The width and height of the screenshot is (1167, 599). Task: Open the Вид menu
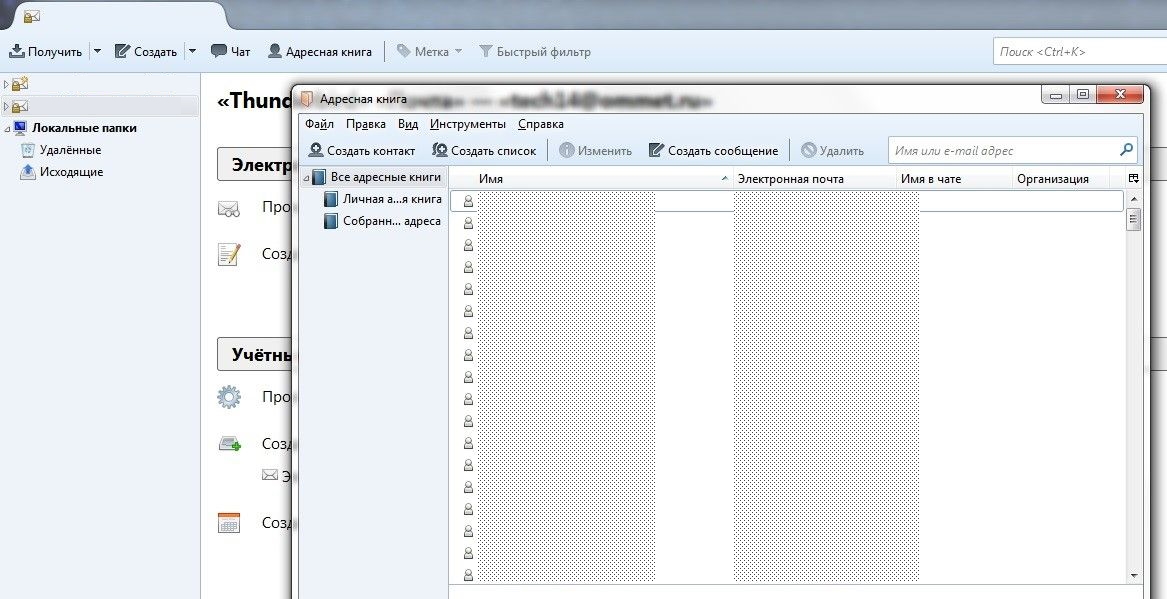click(x=408, y=124)
